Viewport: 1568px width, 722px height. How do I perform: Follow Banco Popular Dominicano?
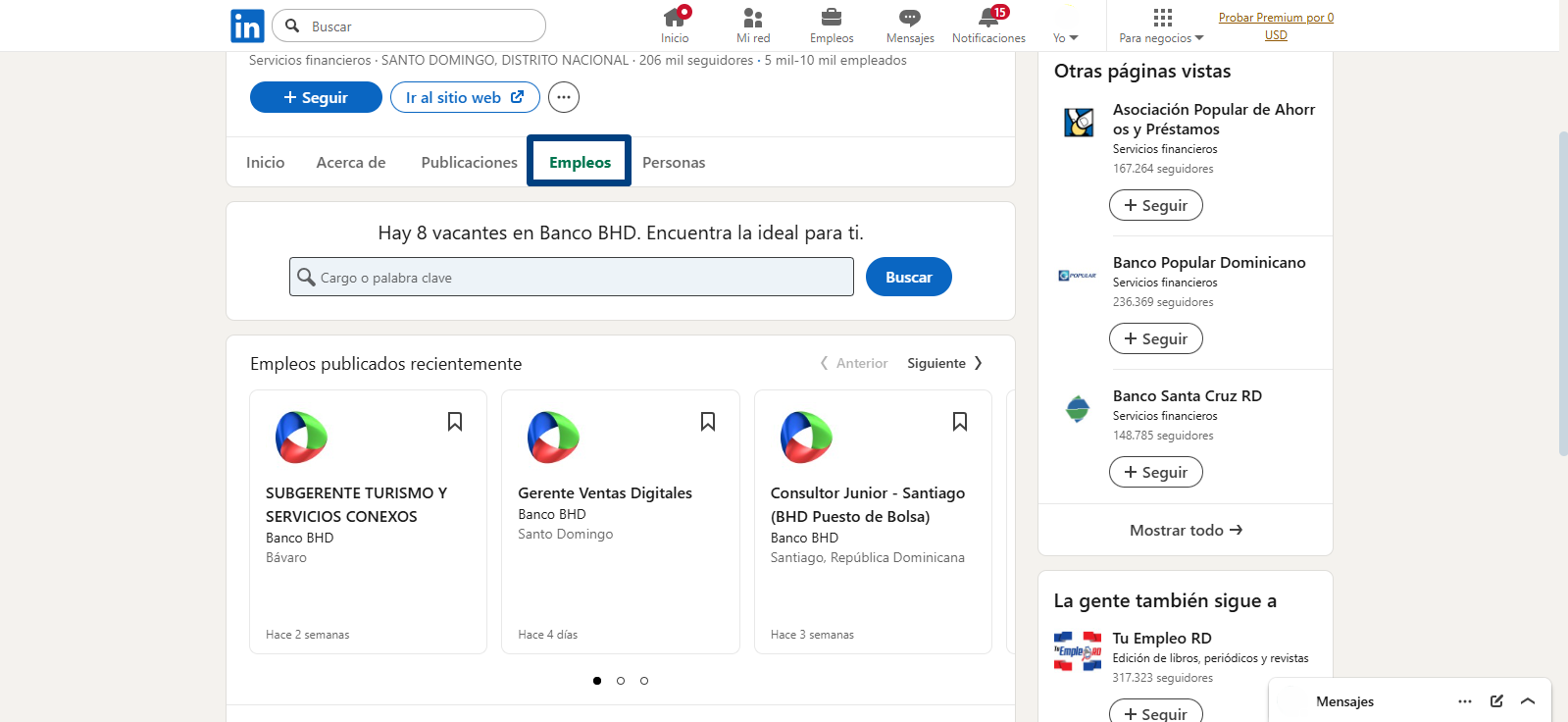tap(1156, 338)
